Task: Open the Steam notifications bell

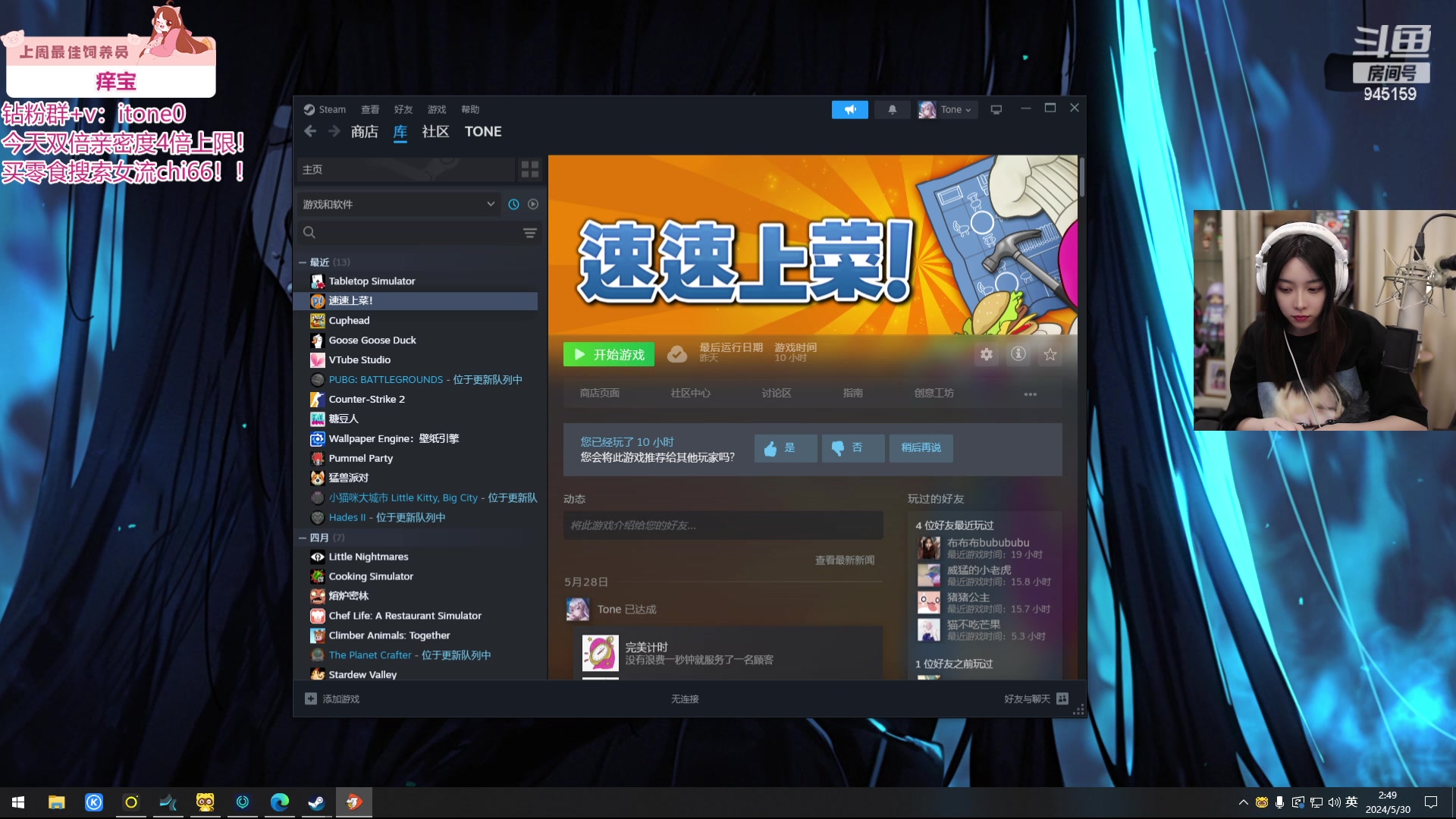Action: tap(892, 109)
